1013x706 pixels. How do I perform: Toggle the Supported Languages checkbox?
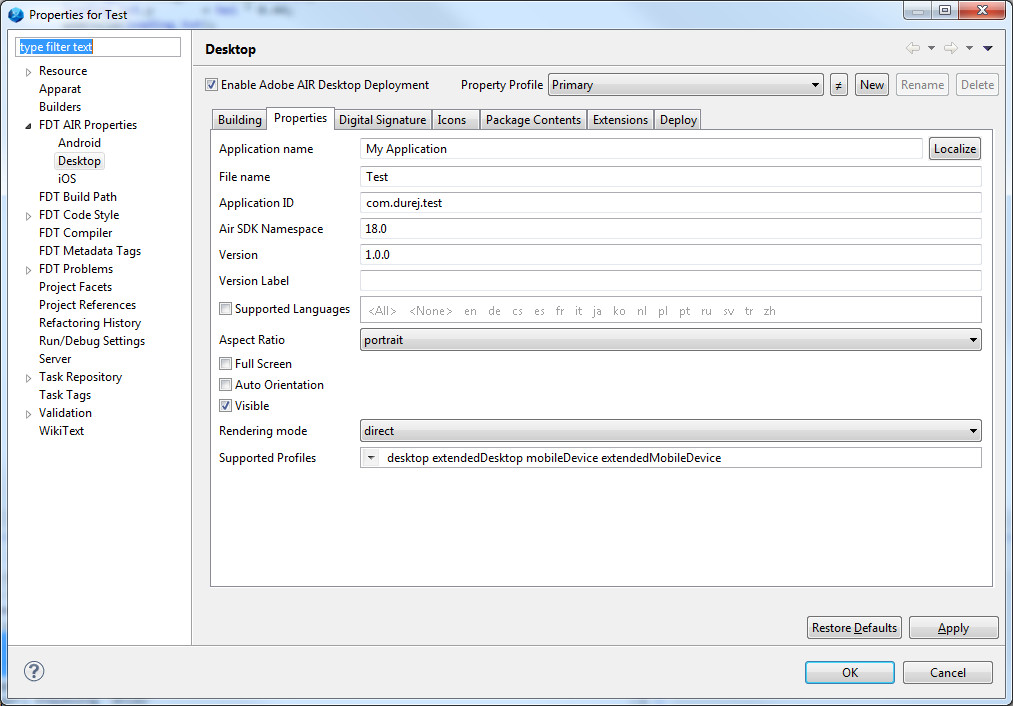[x=225, y=309]
